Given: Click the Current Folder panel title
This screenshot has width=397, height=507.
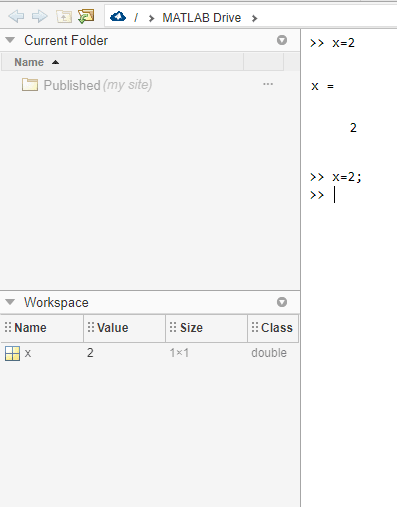Looking at the screenshot, I should click(x=66, y=40).
